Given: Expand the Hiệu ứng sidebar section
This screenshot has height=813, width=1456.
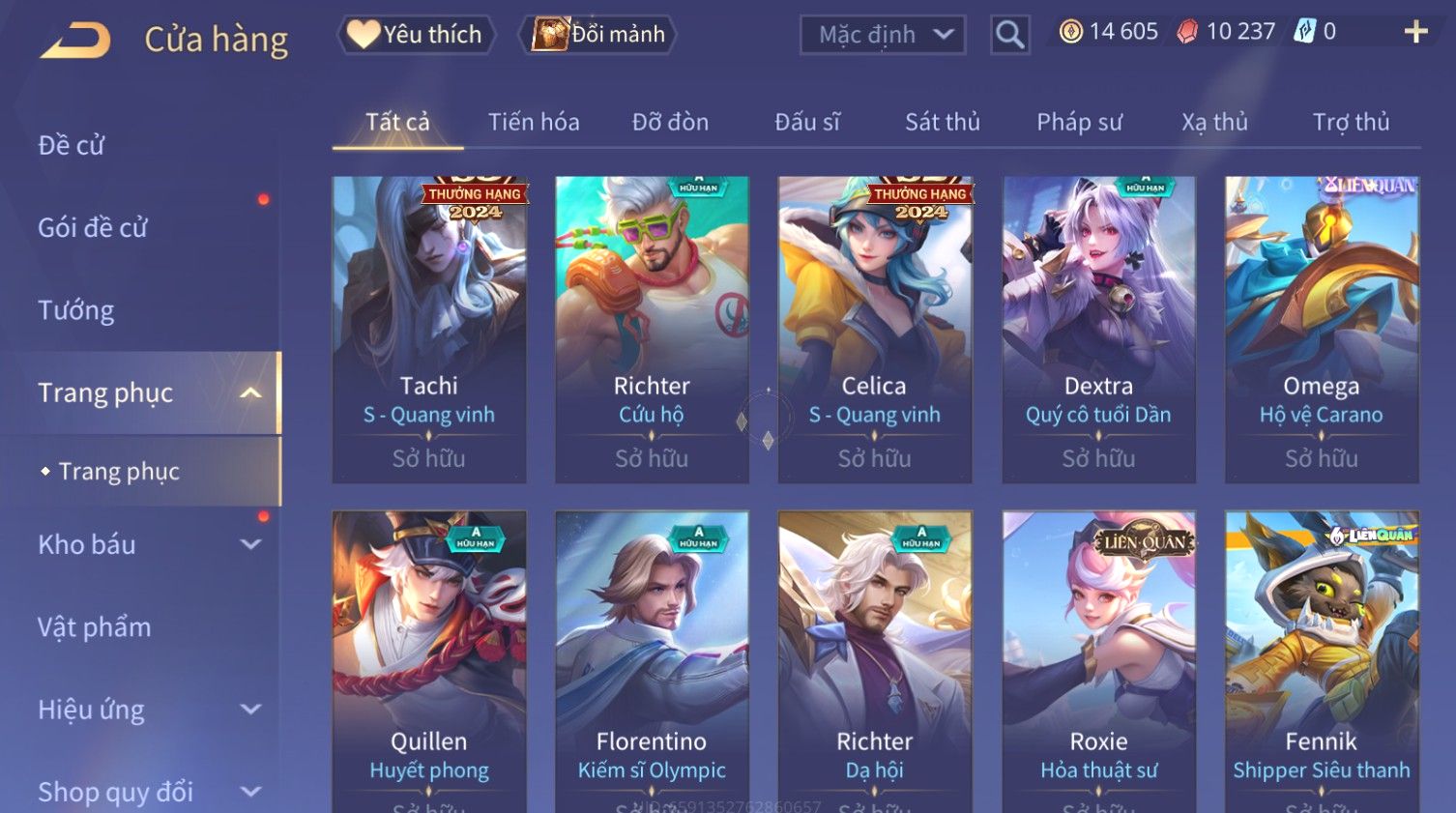Looking at the screenshot, I should click(x=250, y=710).
